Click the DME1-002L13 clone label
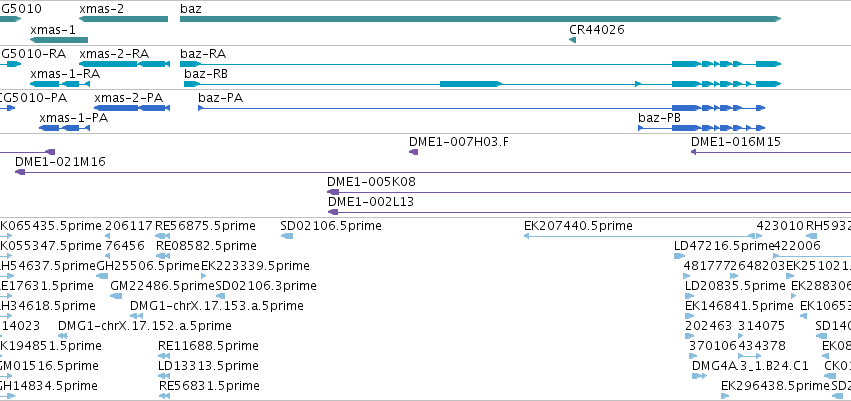The width and height of the screenshot is (851, 401). click(x=371, y=202)
